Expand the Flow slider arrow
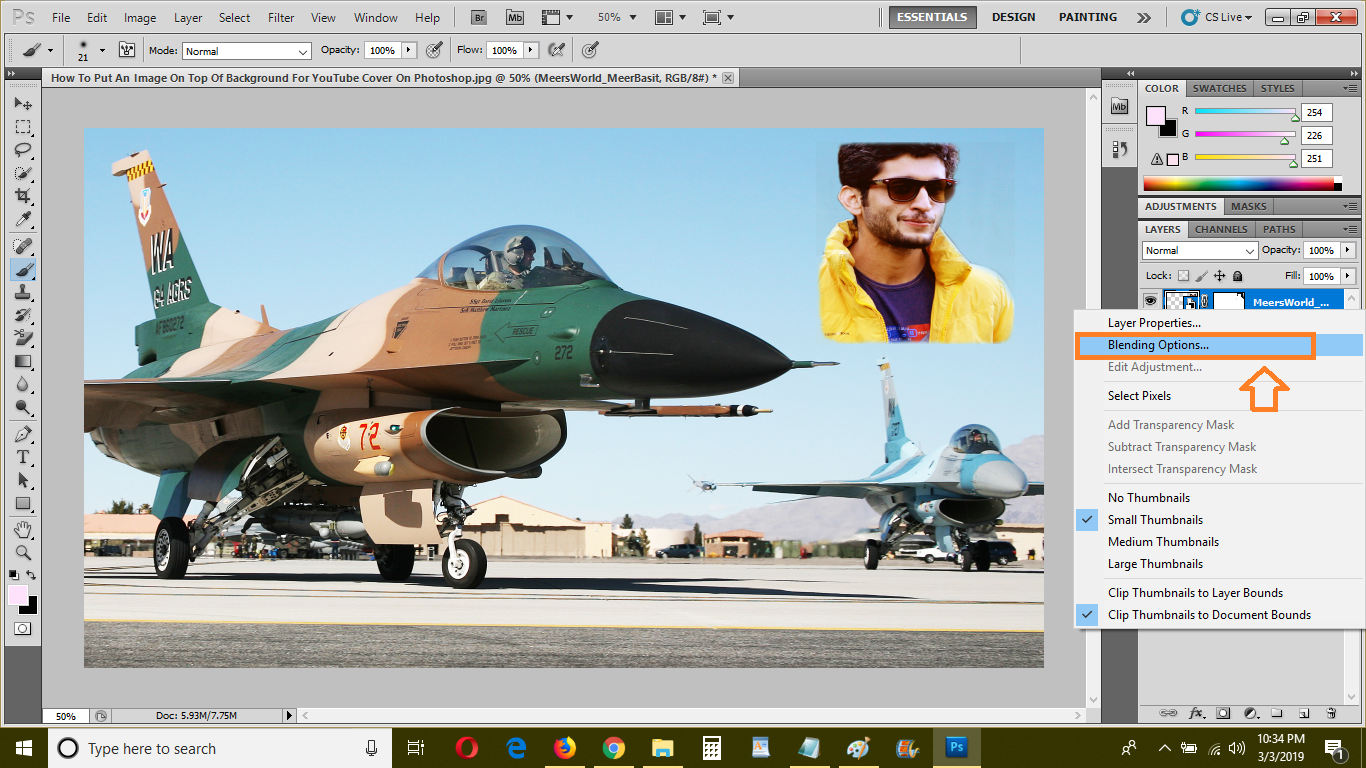Viewport: 1366px width, 768px height. coord(531,50)
